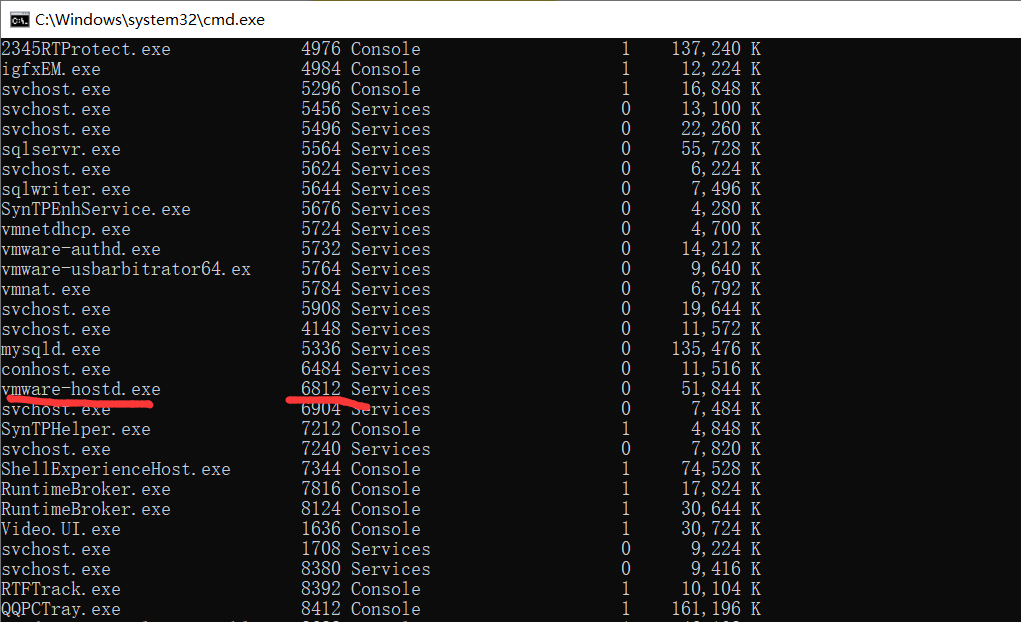The image size is (1021, 622).
Task: Click the conhost.exe process name
Action: (x=56, y=369)
